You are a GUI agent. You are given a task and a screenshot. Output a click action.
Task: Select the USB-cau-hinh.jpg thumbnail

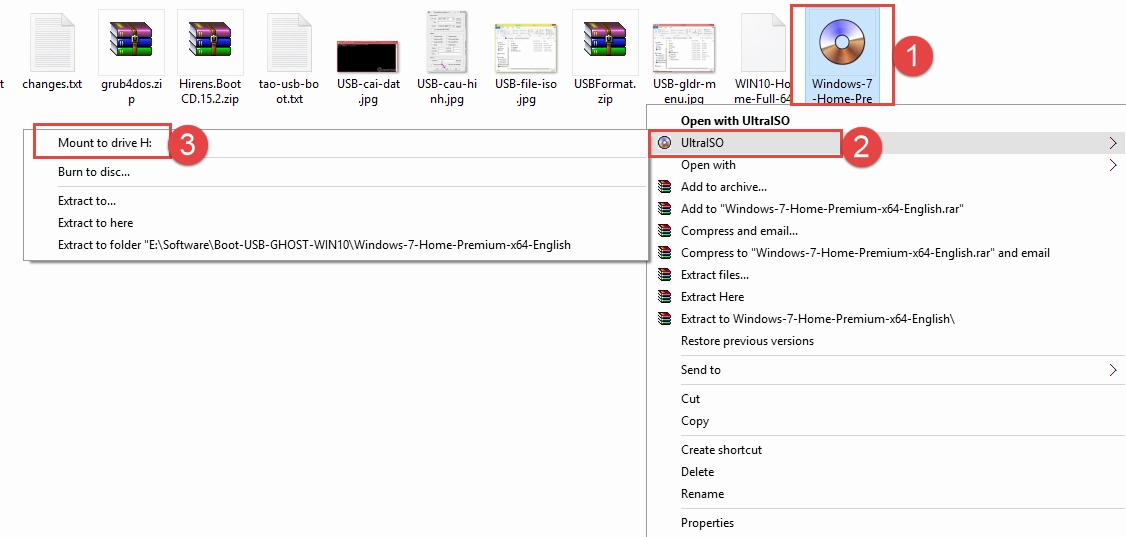coord(447,42)
